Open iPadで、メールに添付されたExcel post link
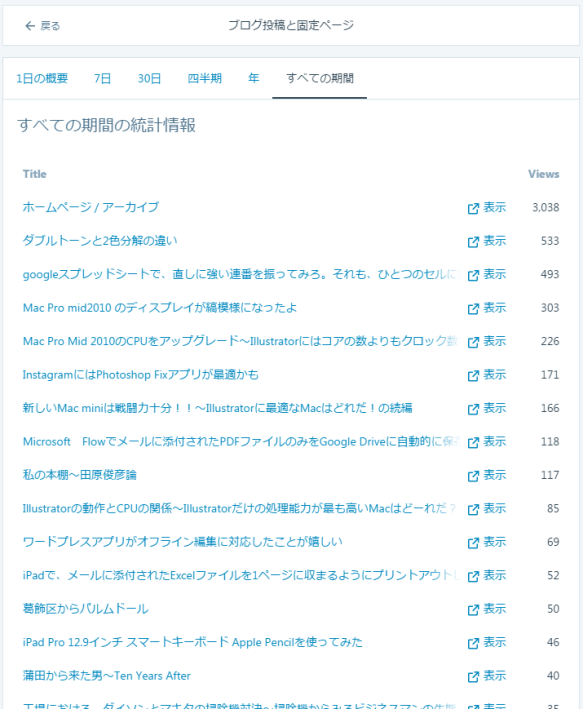583x709 pixels. [242, 575]
